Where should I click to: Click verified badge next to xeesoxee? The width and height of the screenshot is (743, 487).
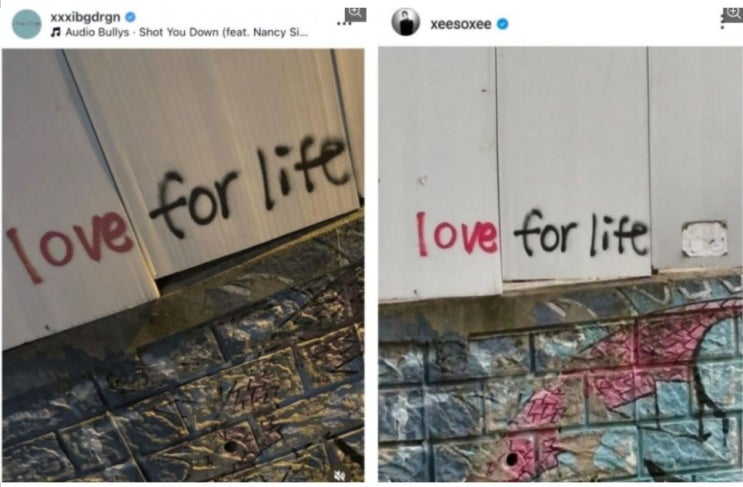tap(502, 24)
